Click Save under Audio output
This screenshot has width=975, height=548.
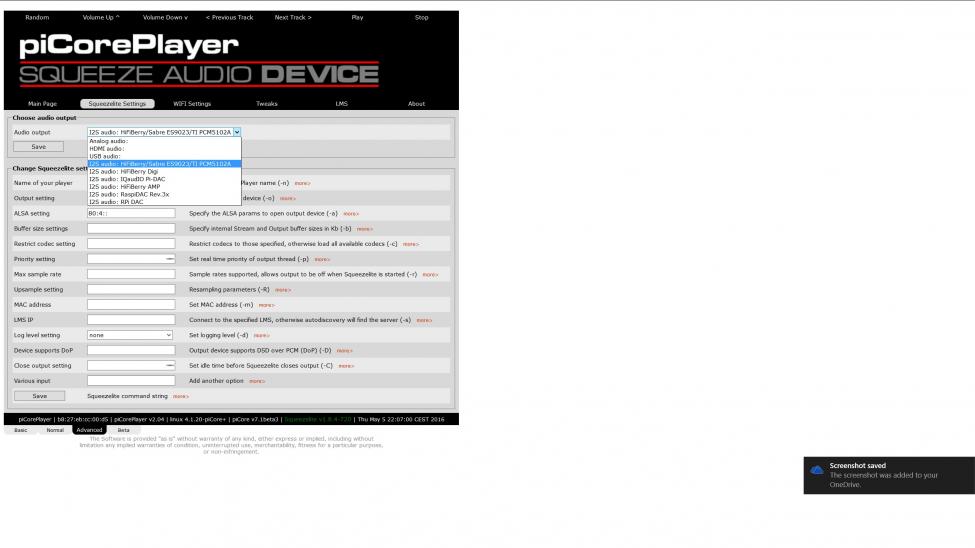click(x=39, y=147)
